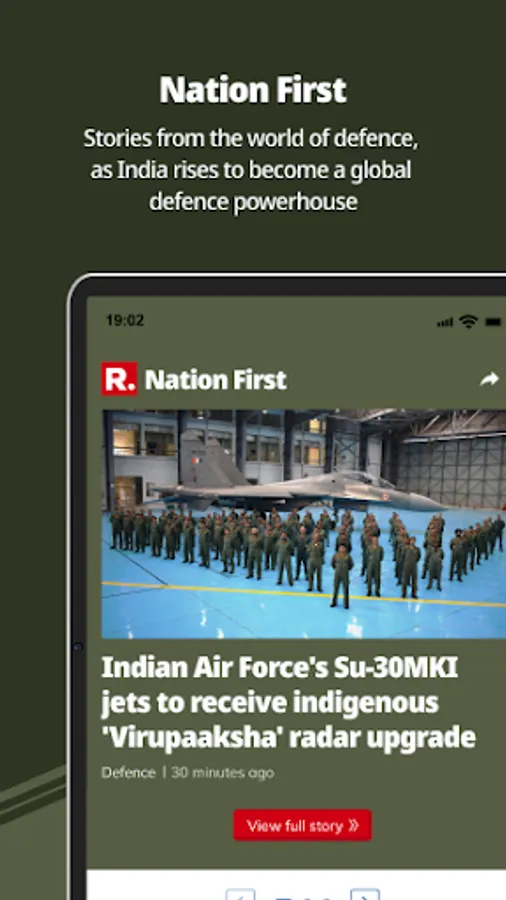506x900 pixels.
Task: Click the Nation First title beside the logo
Action: 215,379
